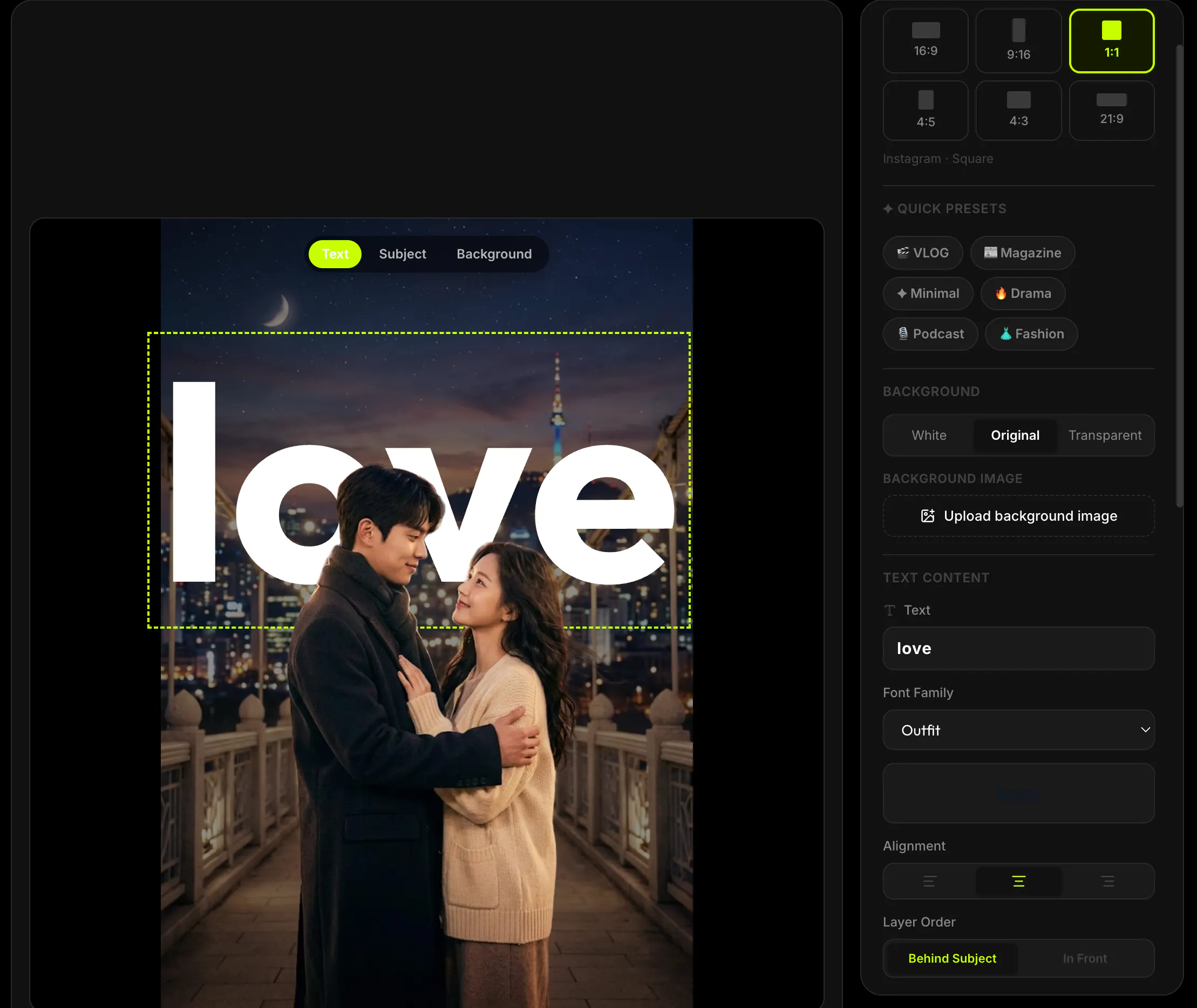The height and width of the screenshot is (1008, 1197).
Task: Align text to the left
Action: (x=929, y=881)
